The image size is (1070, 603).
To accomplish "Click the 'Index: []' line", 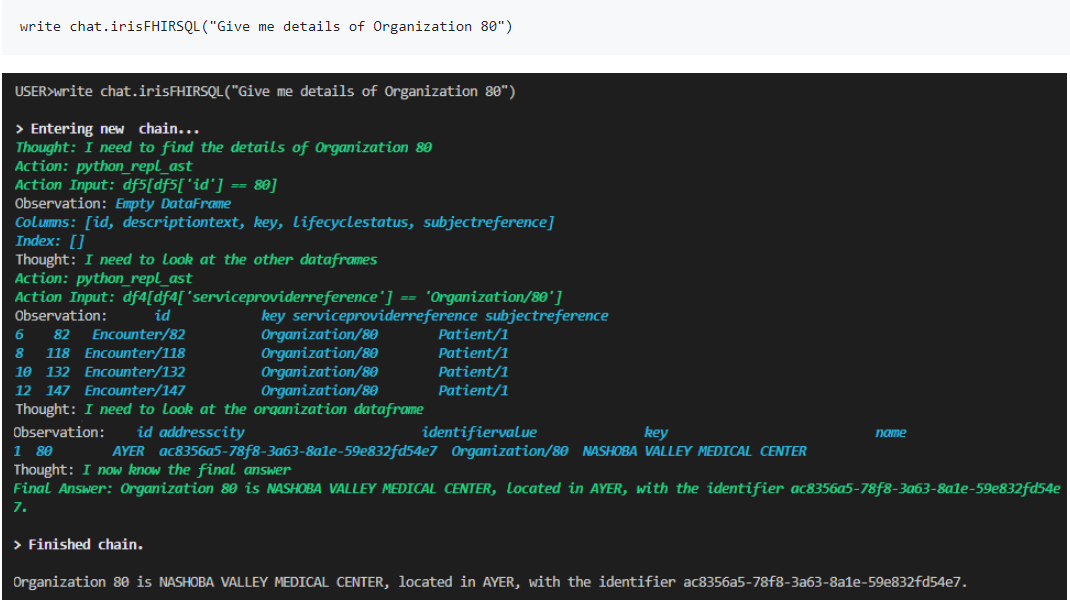I will point(36,241).
